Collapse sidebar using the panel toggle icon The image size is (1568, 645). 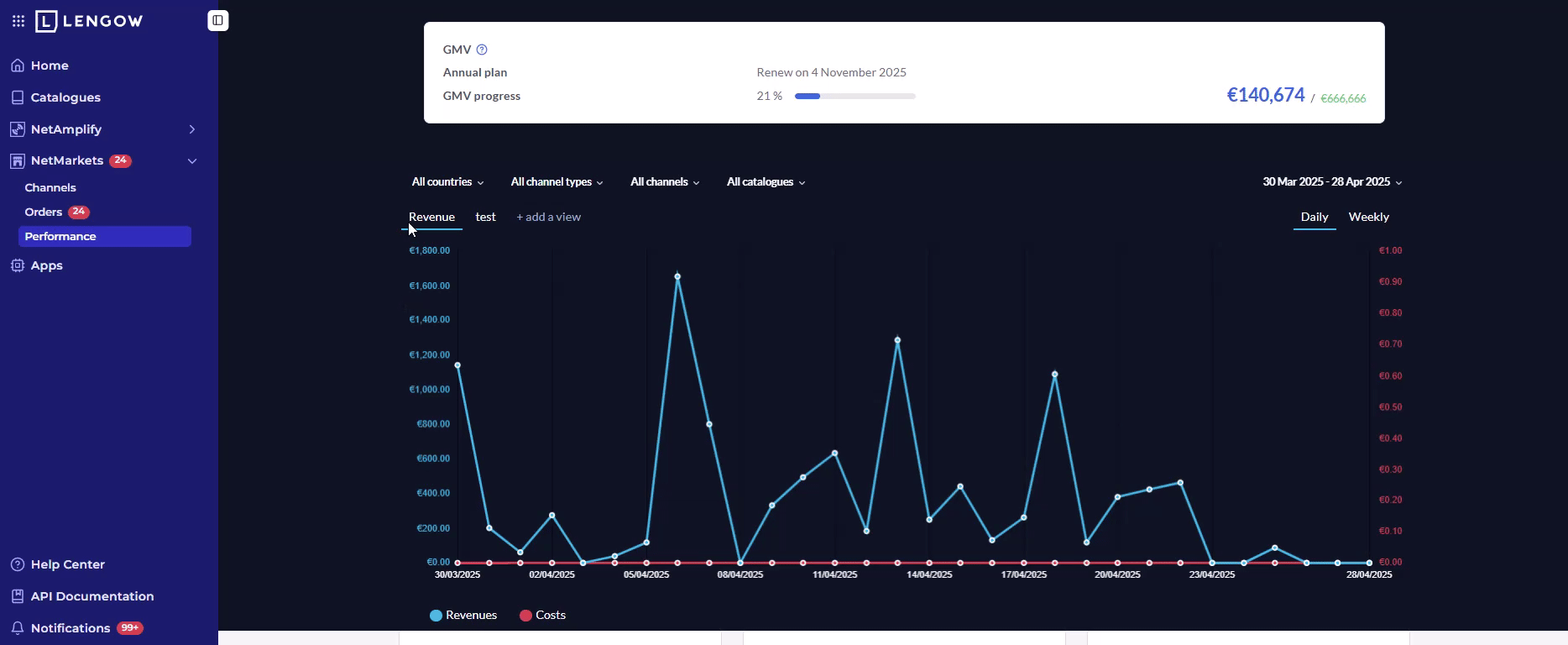click(x=217, y=20)
